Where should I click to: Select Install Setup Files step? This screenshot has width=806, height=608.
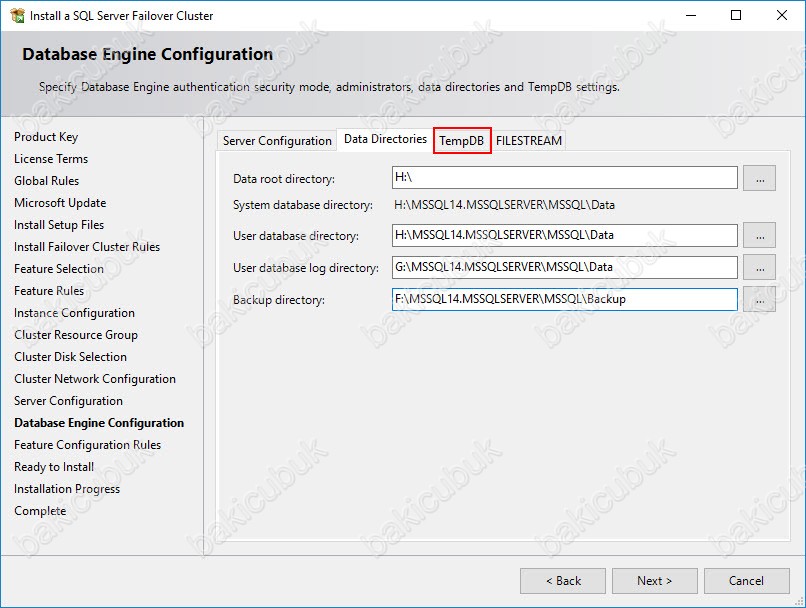[59, 225]
